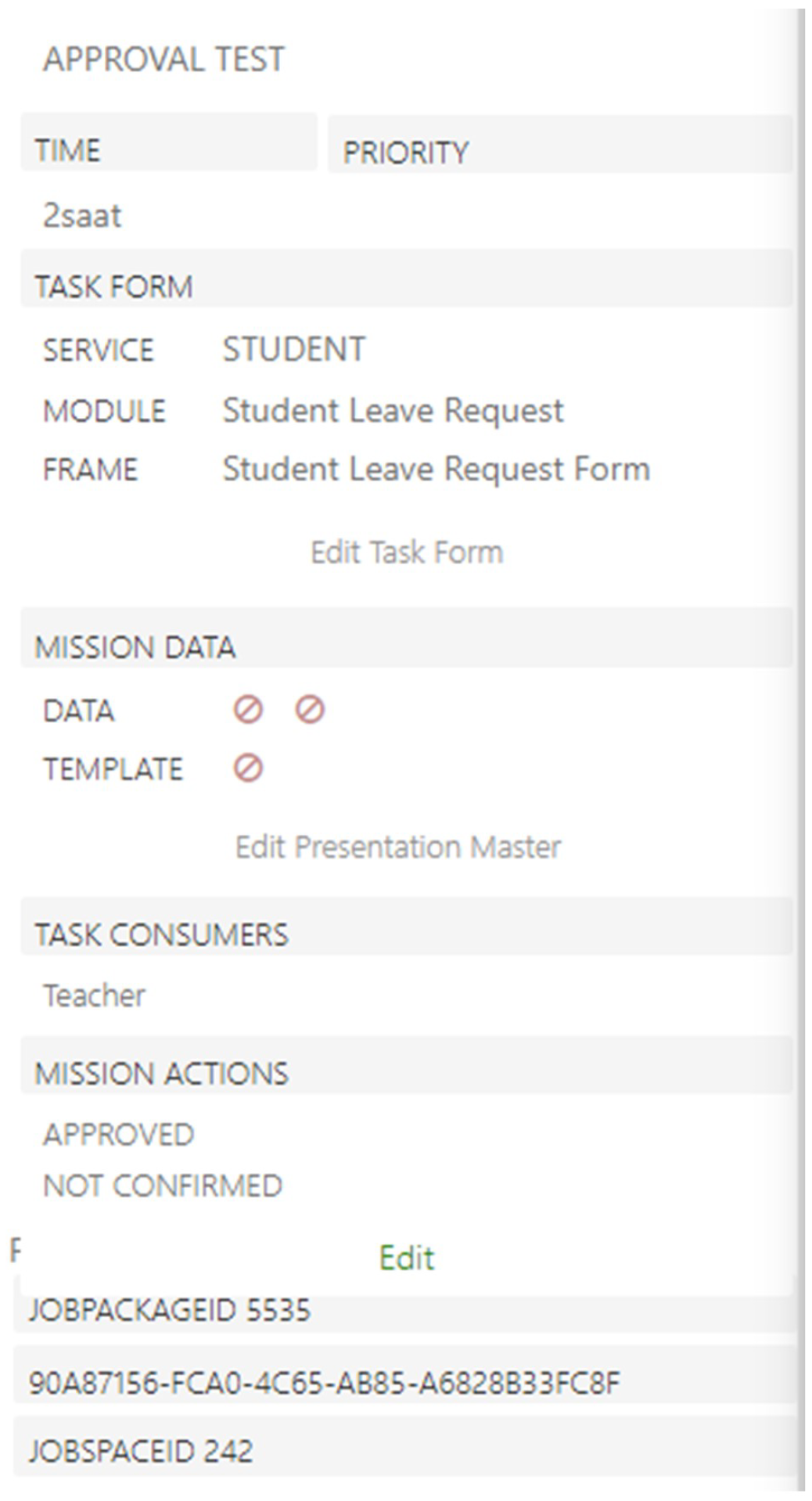Click the green Edit link

(x=406, y=1258)
